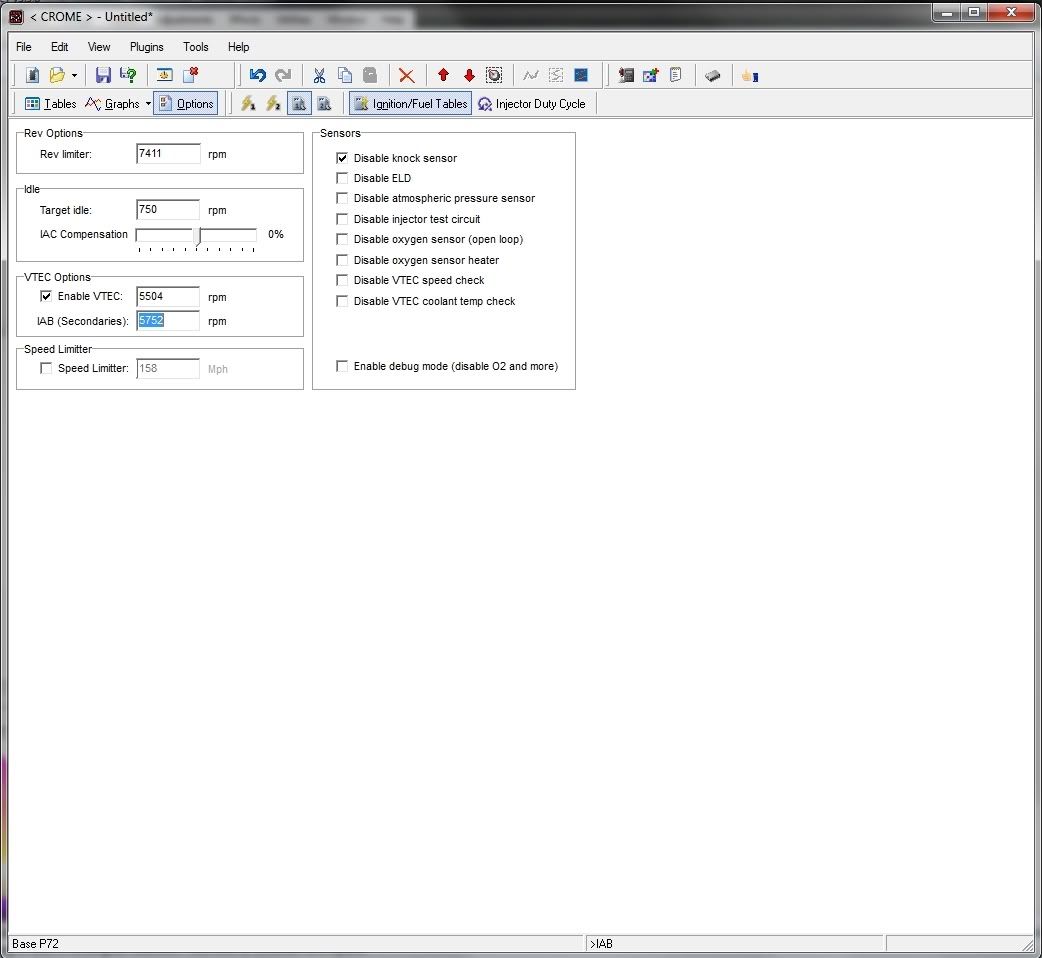Screen dimensions: 1042x958
Task: Click the lightning bolt 1 icon
Action: pyautogui.click(x=248, y=104)
